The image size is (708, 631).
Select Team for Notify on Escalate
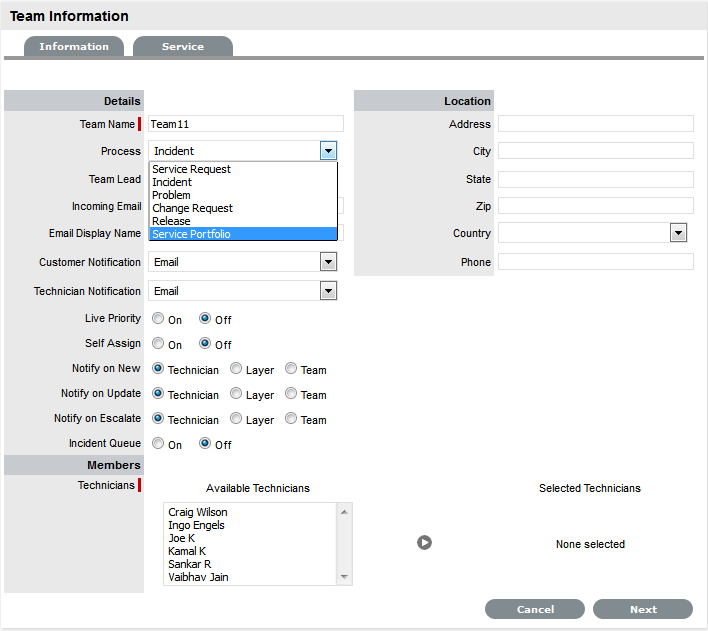(291, 419)
